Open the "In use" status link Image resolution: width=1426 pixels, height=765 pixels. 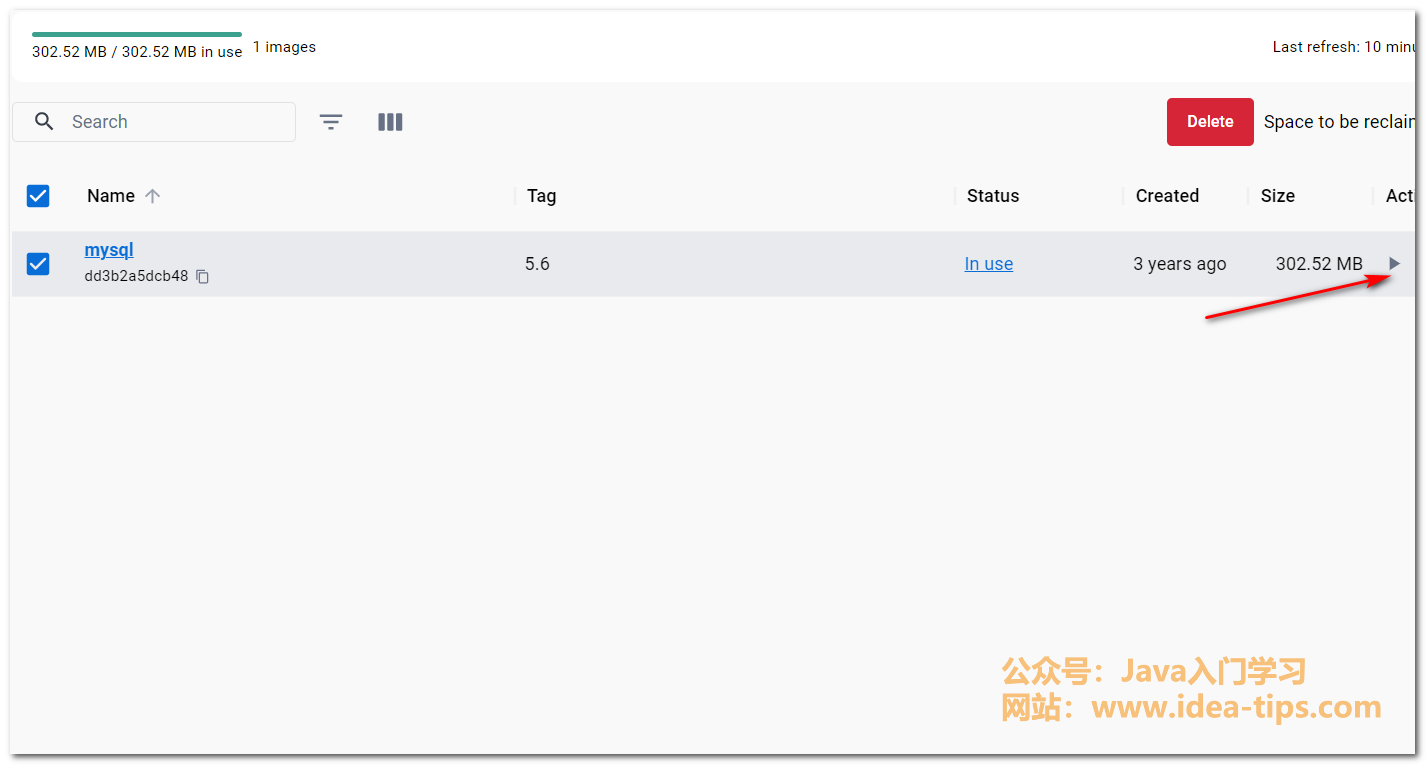pyautogui.click(x=989, y=264)
